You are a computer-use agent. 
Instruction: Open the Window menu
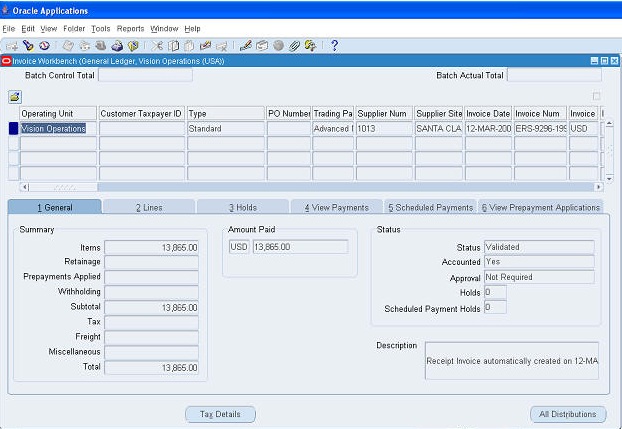164,29
